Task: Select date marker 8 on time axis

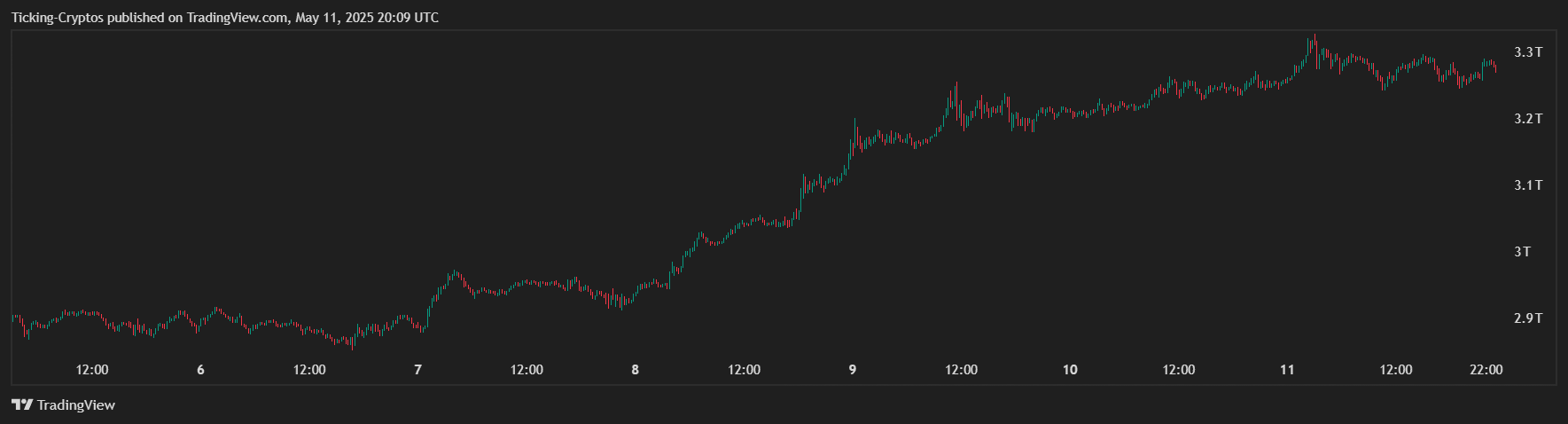Action: click(636, 370)
